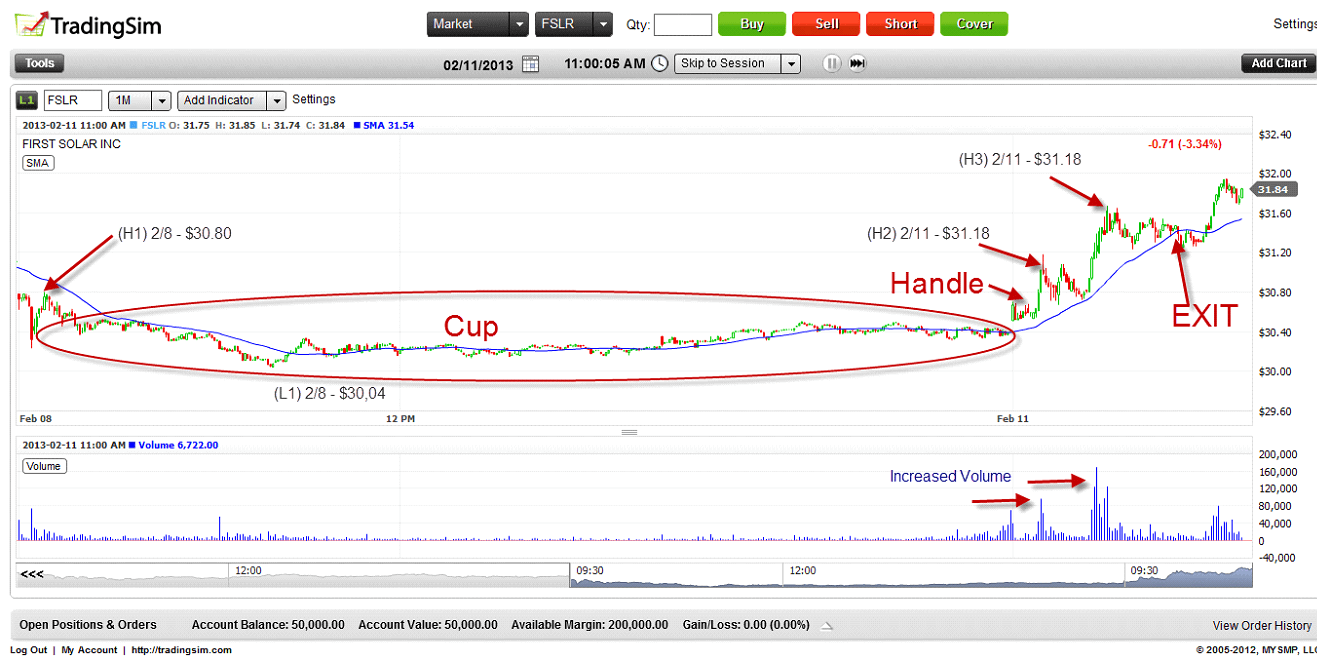Open the calendar date picker icon
This screenshot has width=1317, height=656.
tap(530, 64)
